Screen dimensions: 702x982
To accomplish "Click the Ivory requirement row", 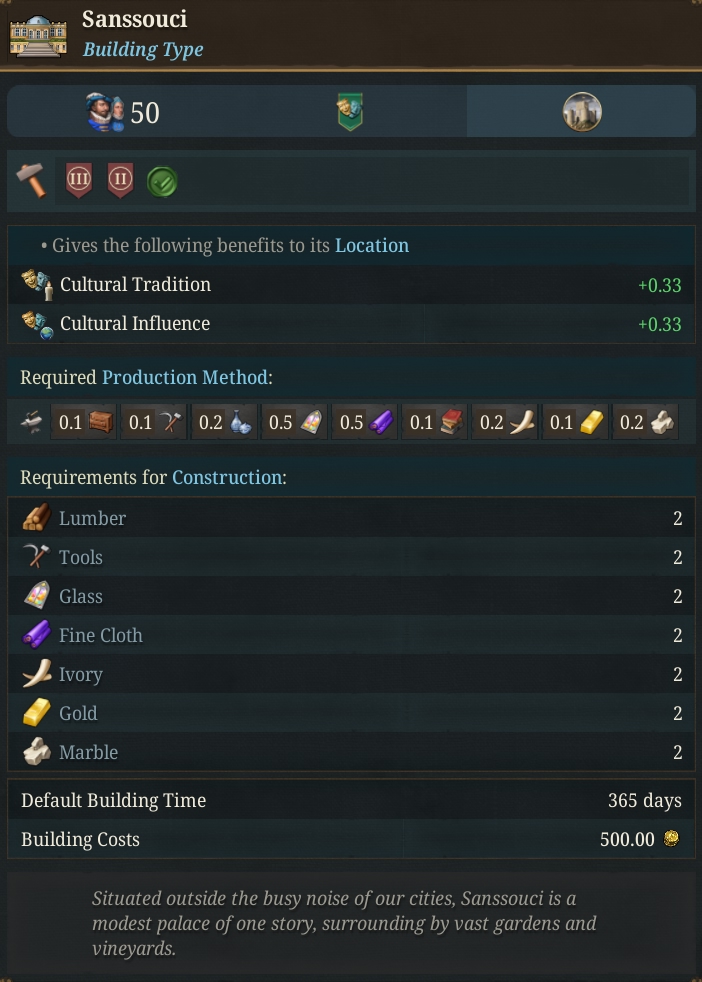I will click(x=351, y=674).
